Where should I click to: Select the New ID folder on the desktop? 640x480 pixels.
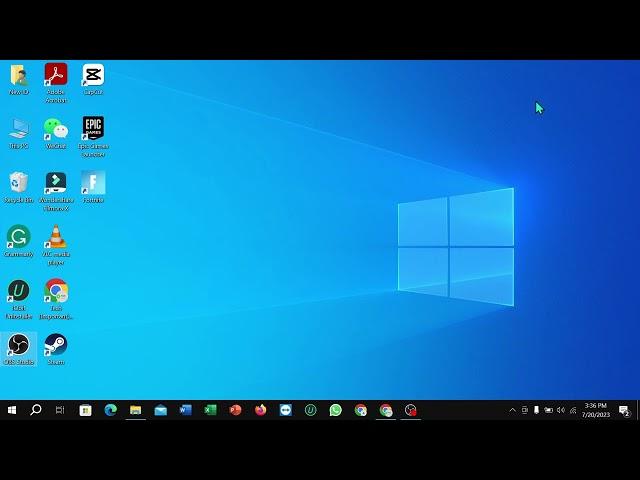click(x=19, y=80)
